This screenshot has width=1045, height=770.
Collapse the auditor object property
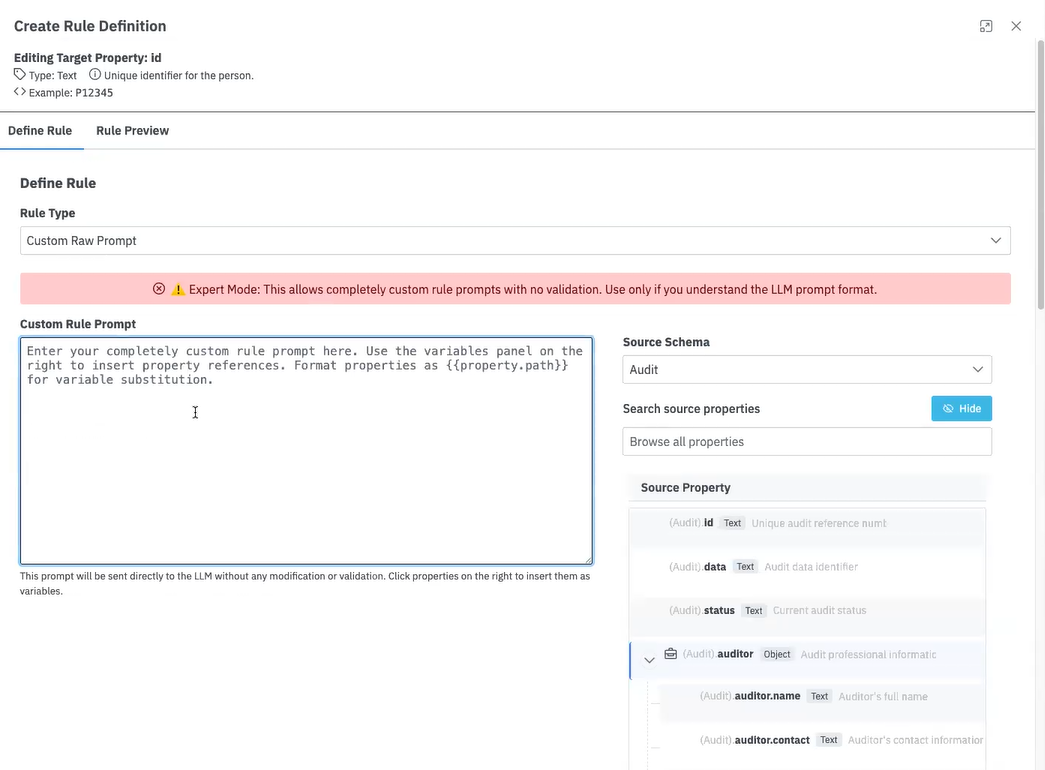pos(649,660)
